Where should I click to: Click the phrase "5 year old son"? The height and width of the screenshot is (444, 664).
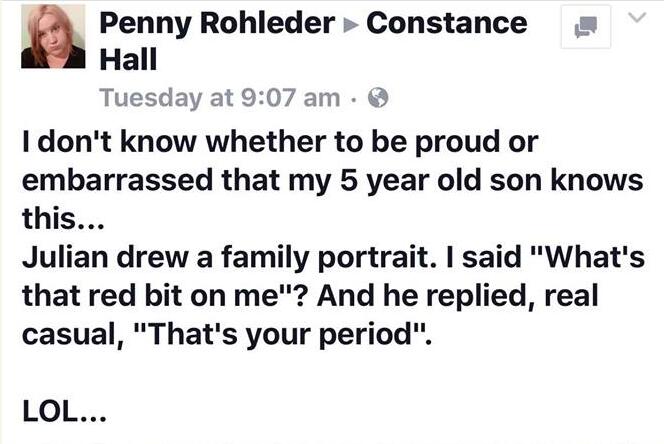442,181
